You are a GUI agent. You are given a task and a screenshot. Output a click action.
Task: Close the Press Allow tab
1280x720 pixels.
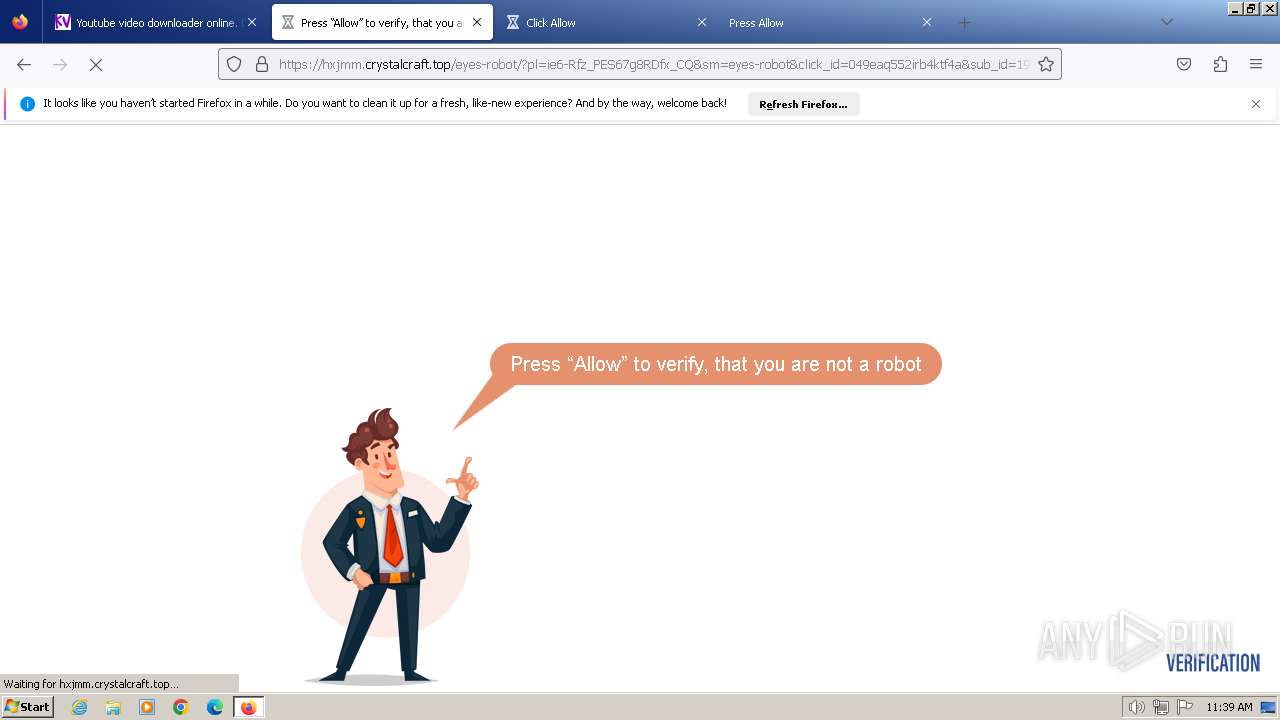click(927, 22)
